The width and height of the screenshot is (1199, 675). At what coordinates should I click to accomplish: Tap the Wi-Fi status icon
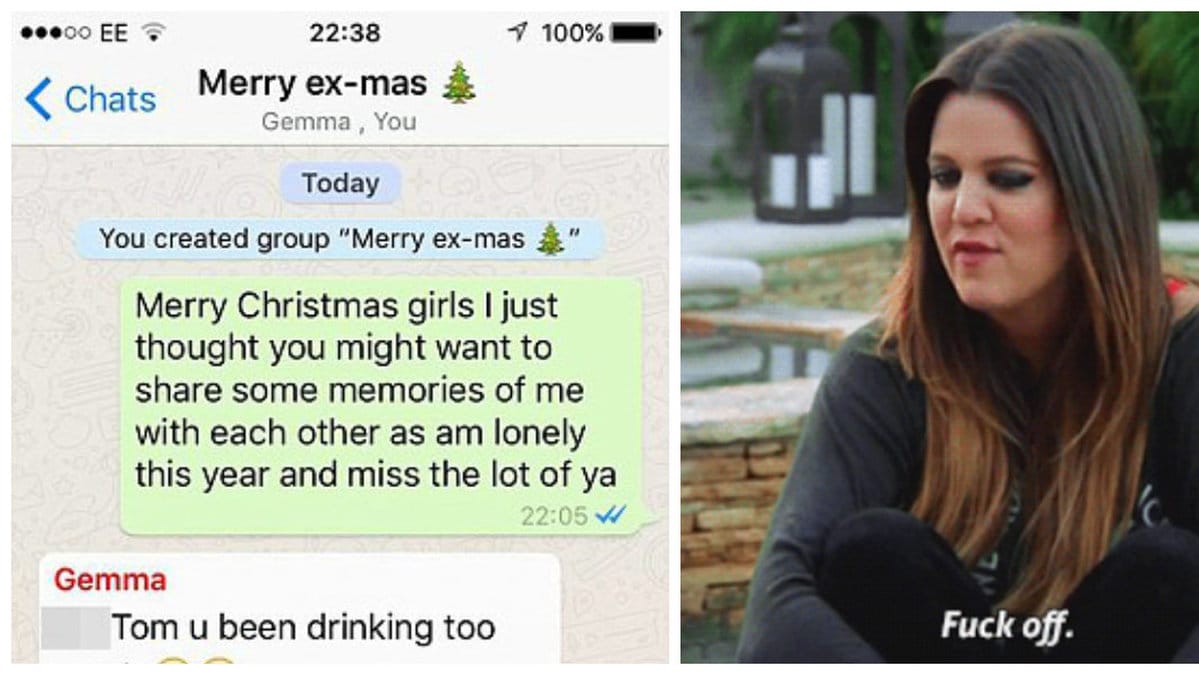coord(154,32)
